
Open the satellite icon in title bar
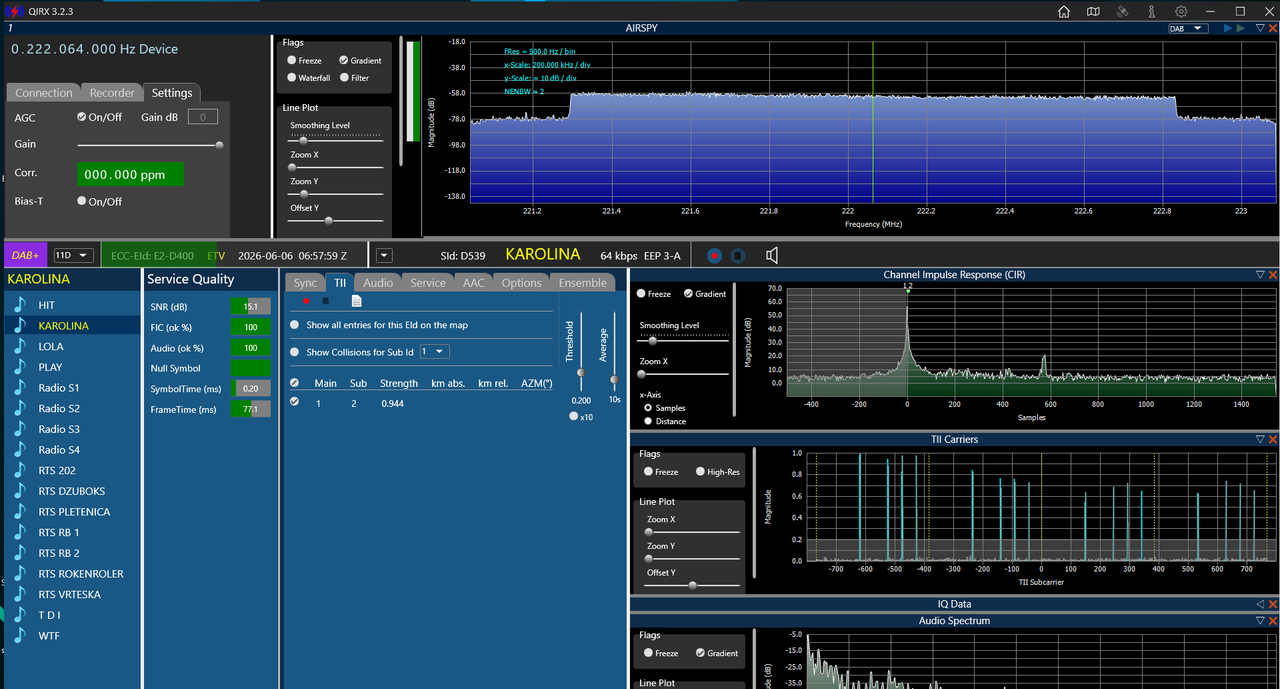(1123, 11)
